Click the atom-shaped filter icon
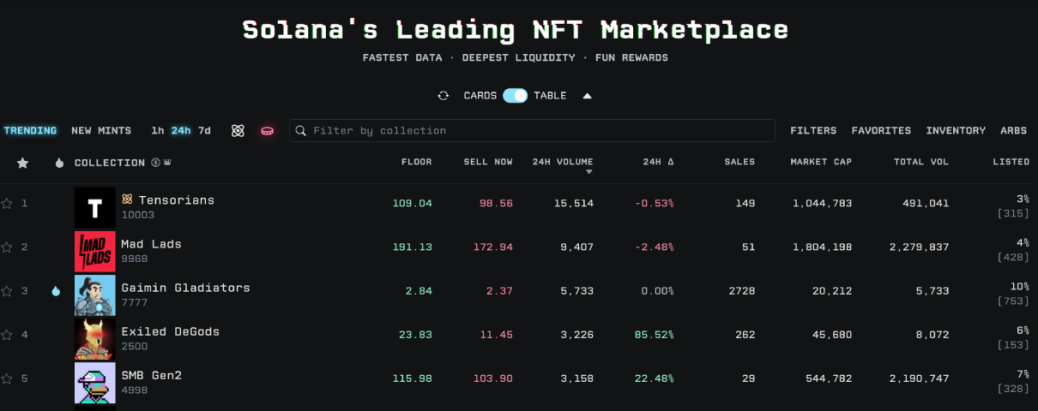The width and height of the screenshot is (1038, 411). click(x=238, y=131)
